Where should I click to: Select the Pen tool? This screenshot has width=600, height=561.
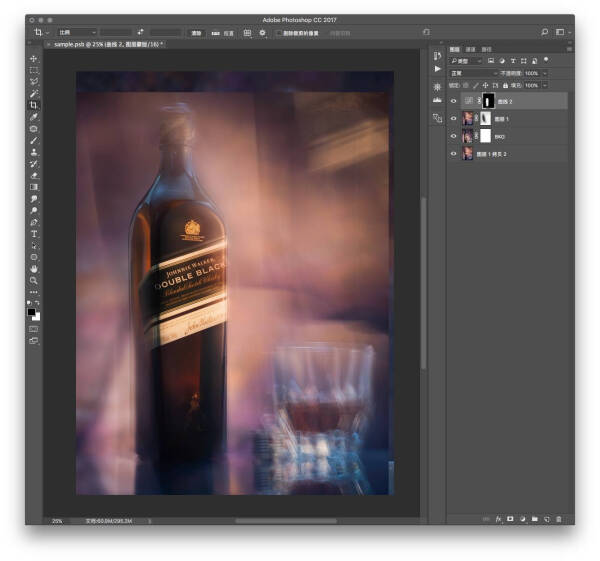[34, 222]
